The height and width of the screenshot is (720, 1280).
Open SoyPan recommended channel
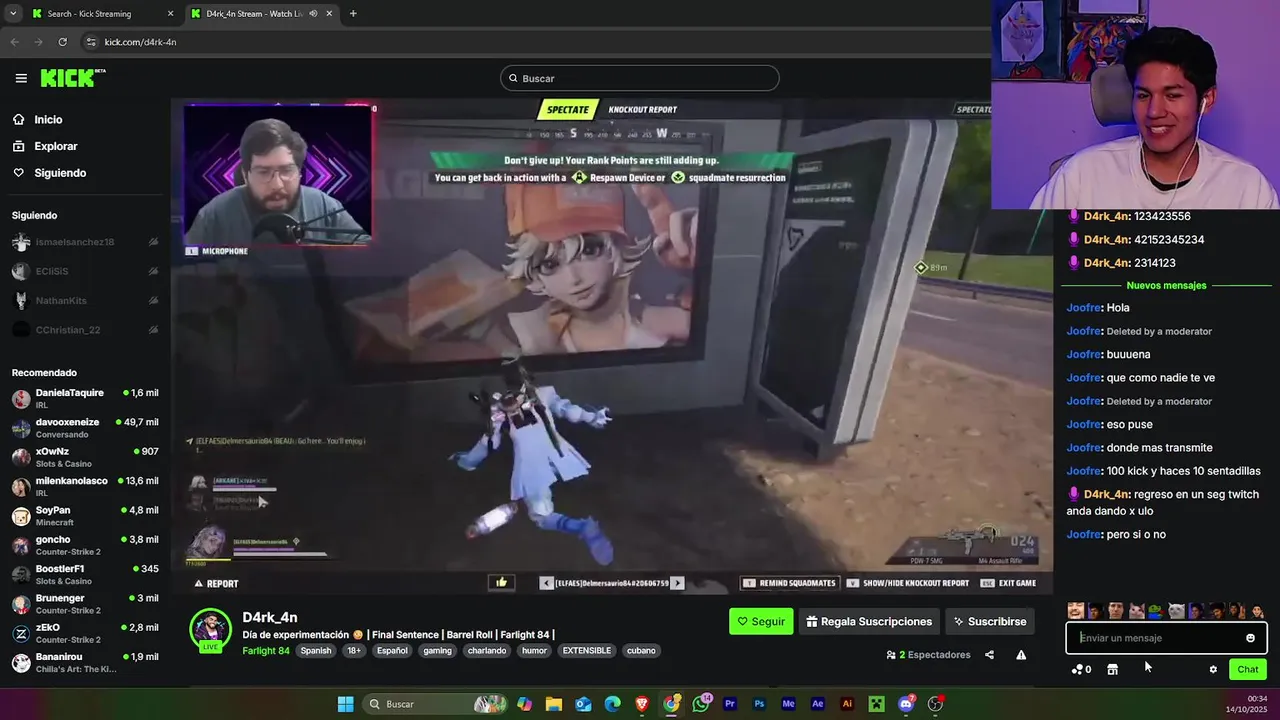pos(85,516)
